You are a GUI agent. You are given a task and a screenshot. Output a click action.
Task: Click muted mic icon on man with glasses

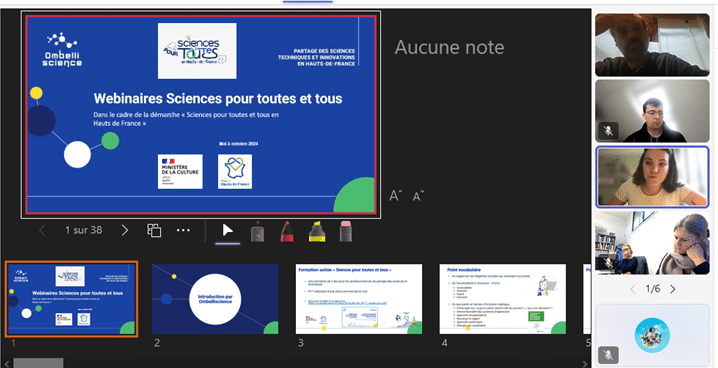click(608, 131)
